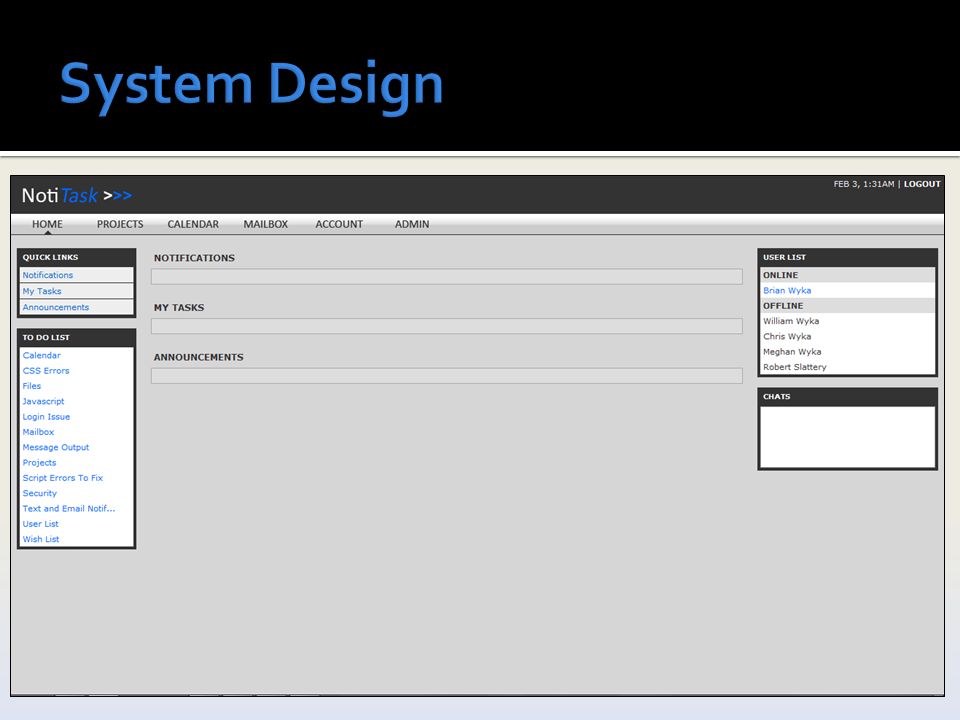Open the HOME tab
The height and width of the screenshot is (720, 960).
[47, 224]
